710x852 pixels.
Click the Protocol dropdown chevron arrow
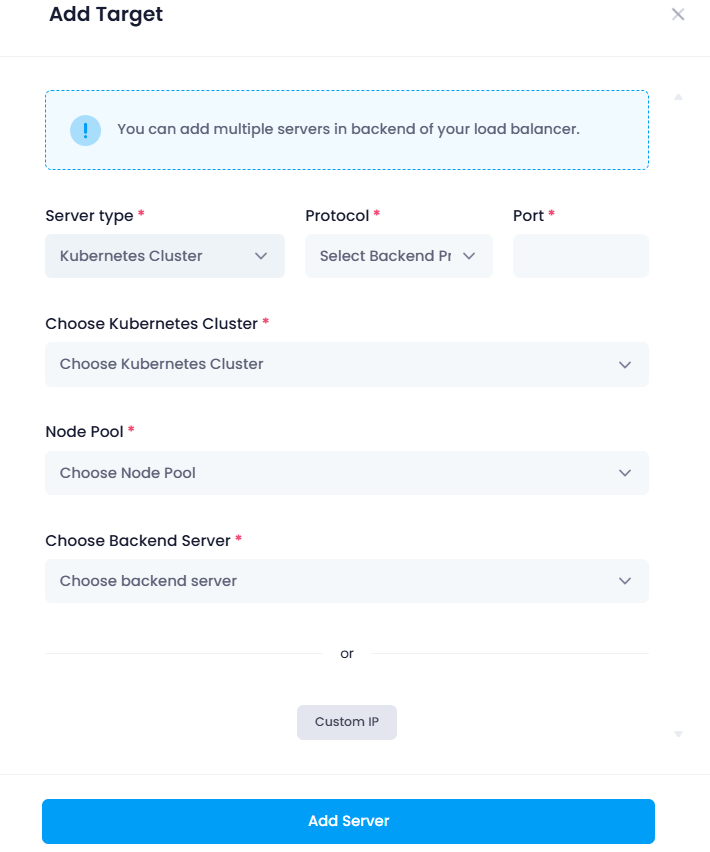[469, 256]
